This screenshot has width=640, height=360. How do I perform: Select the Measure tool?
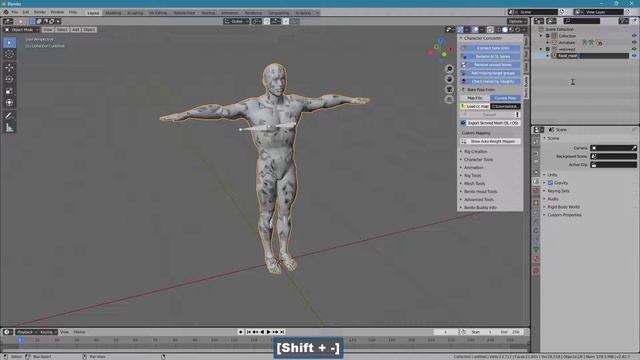(9, 128)
